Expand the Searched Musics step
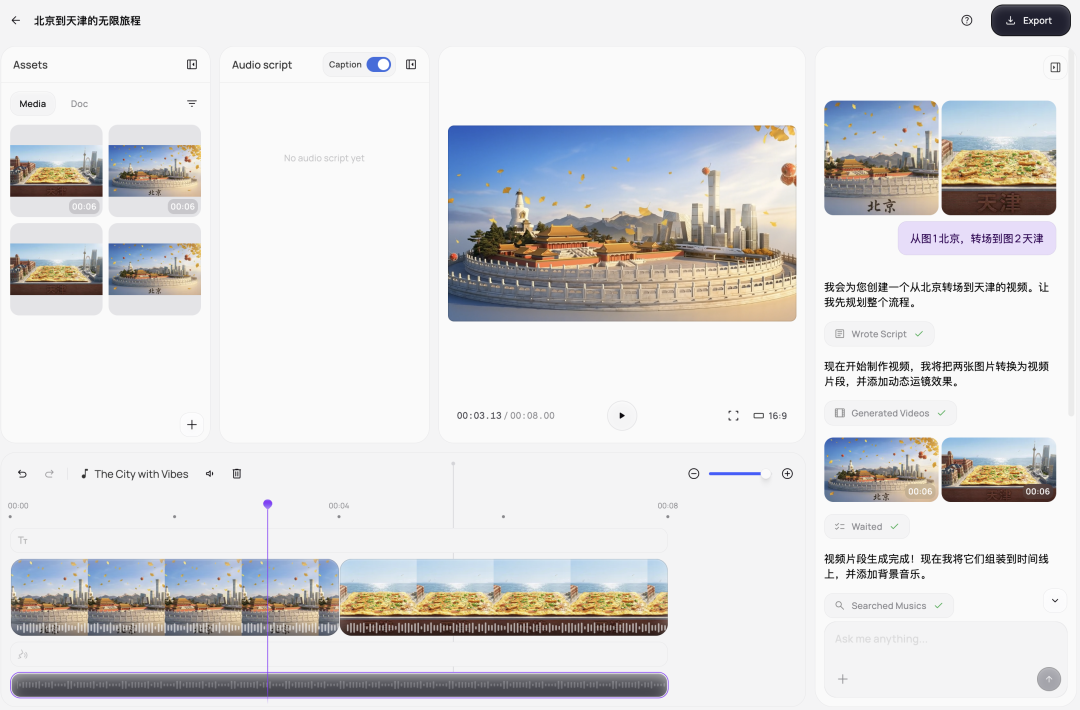1080x710 pixels. (x=889, y=606)
